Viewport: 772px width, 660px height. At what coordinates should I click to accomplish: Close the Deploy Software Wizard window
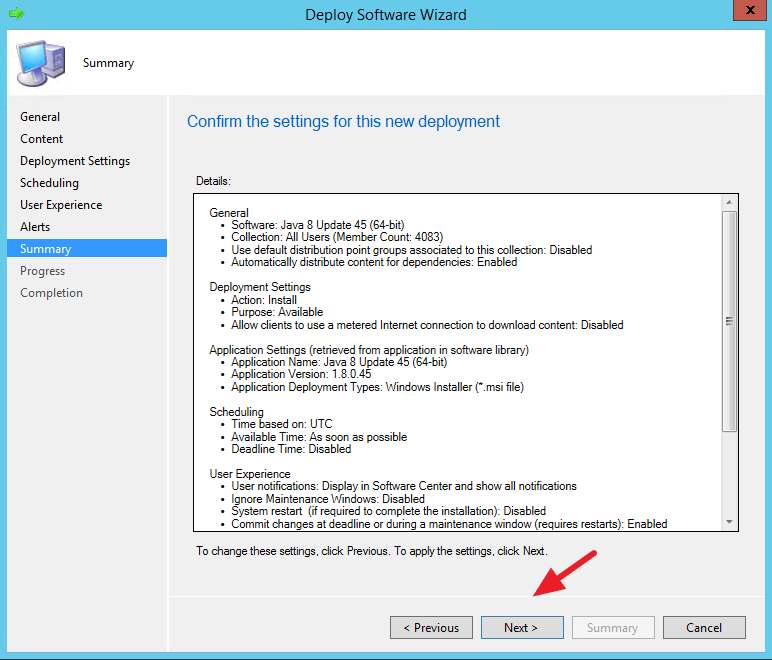(750, 10)
